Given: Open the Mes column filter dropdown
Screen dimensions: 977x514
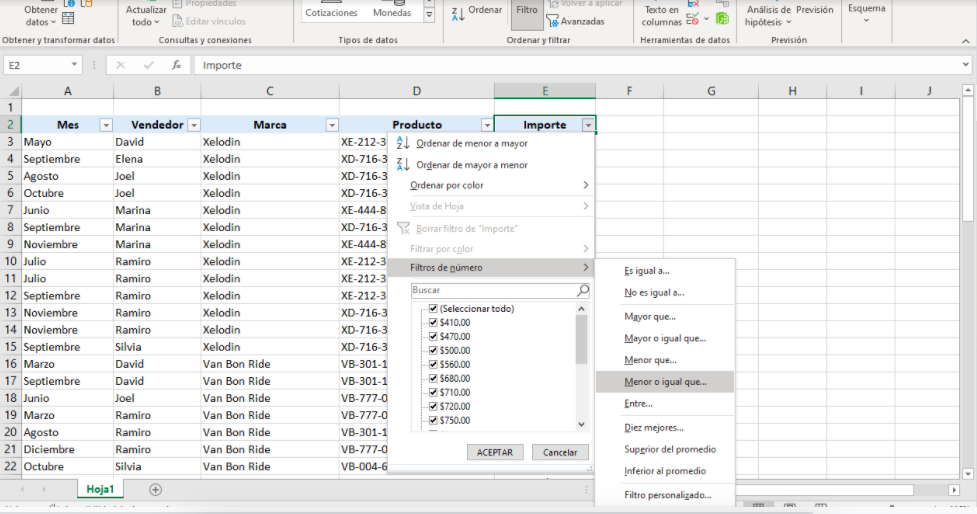Looking at the screenshot, I should point(106,125).
